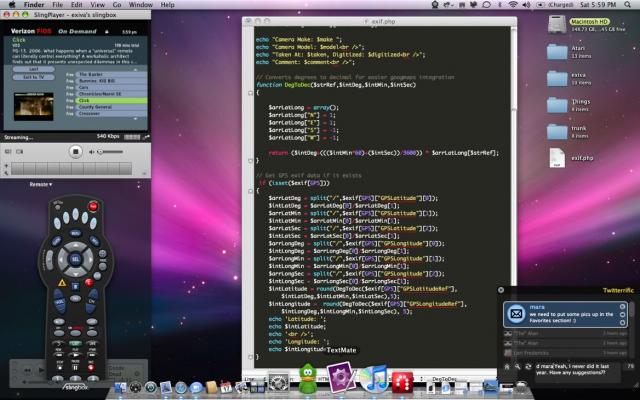This screenshot has width=640, height=400.
Task: Collapse the DegToDec function fold marker
Action: pos(251,93)
